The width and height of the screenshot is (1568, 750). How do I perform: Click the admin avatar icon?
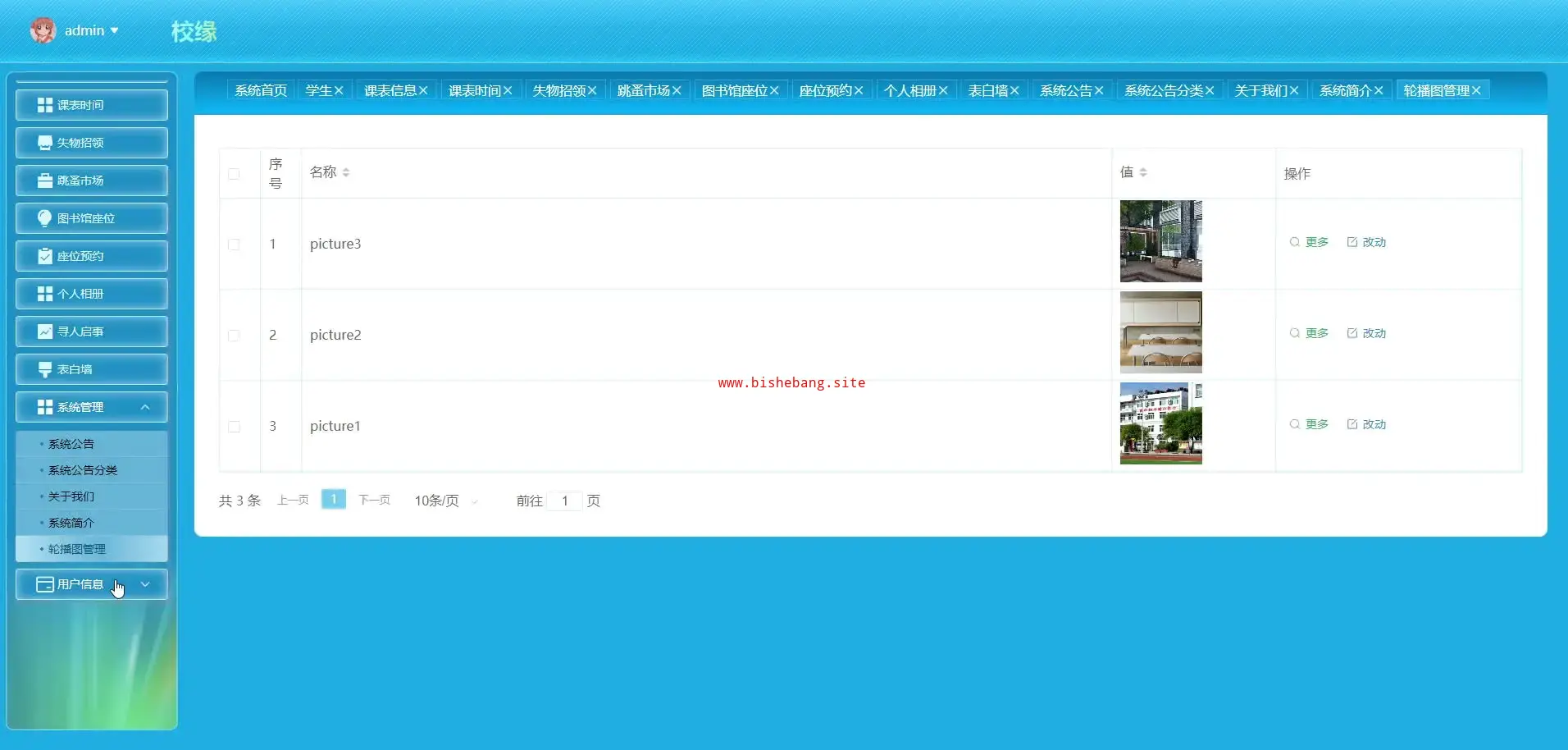(43, 30)
